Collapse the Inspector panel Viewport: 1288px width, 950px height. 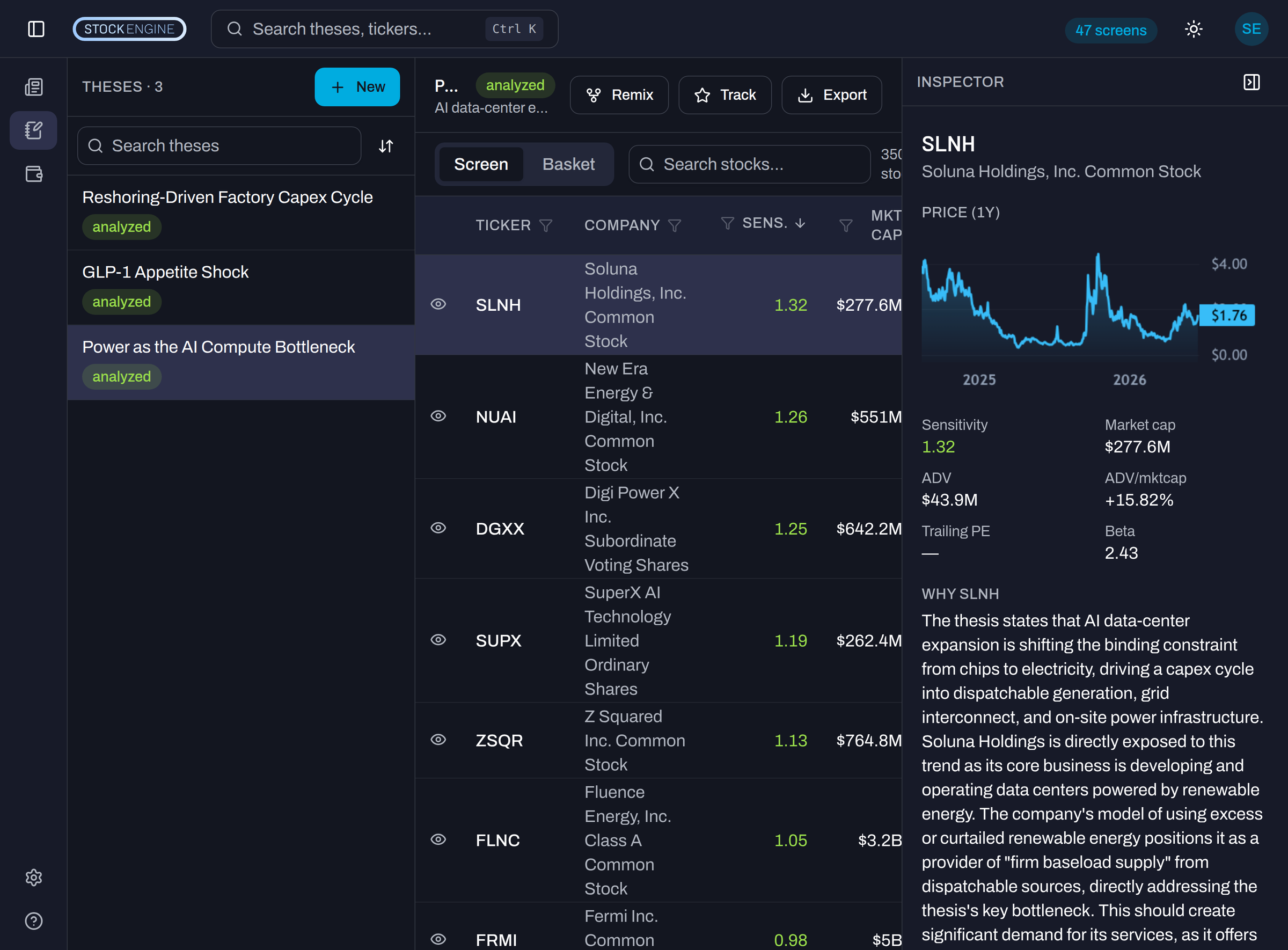point(1251,82)
